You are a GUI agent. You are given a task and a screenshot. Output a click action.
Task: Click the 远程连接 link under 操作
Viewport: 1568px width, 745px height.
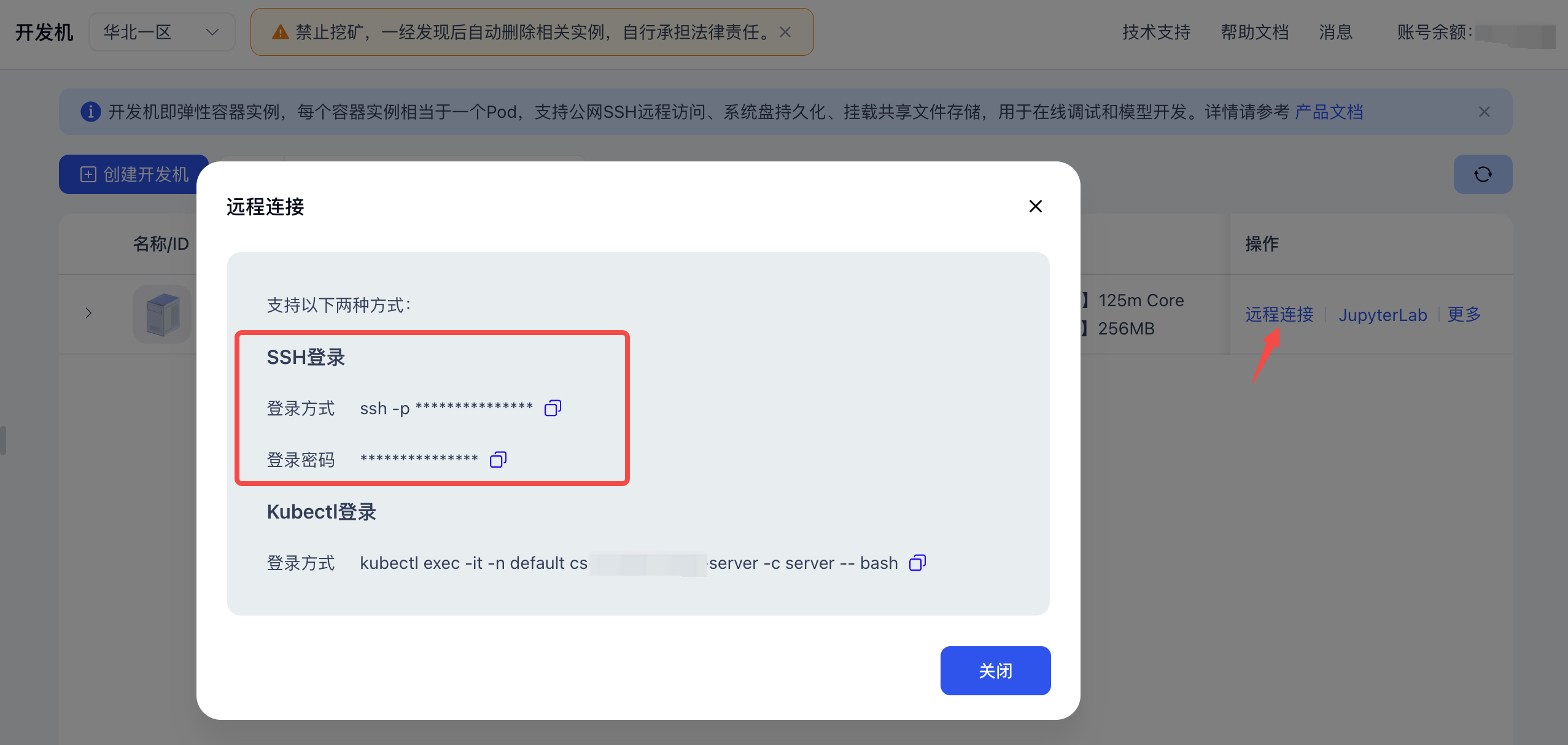coord(1279,315)
